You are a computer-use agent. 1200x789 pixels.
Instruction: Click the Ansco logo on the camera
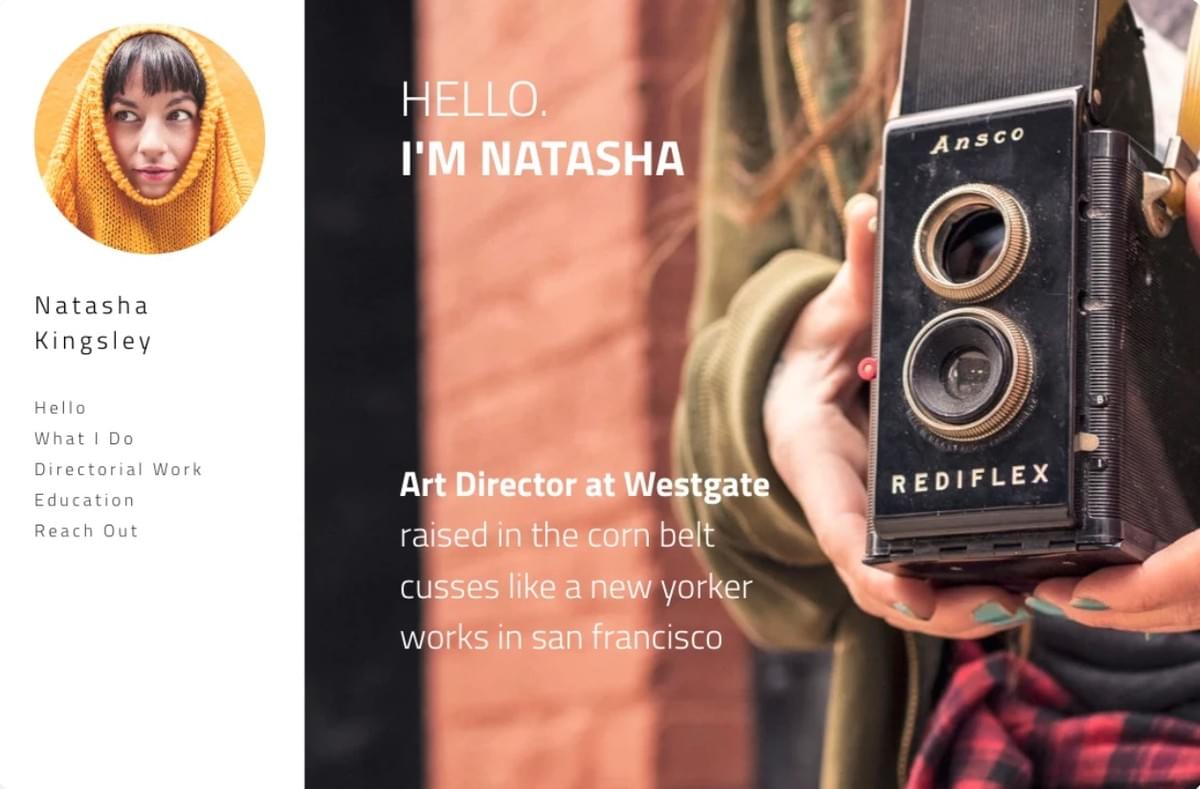(x=977, y=140)
